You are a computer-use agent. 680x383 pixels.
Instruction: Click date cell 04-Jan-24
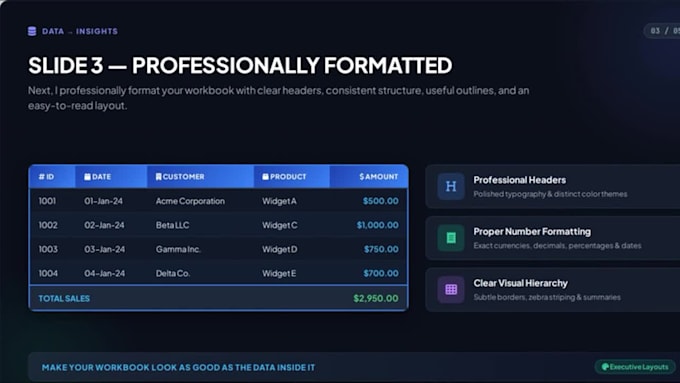click(x=105, y=273)
